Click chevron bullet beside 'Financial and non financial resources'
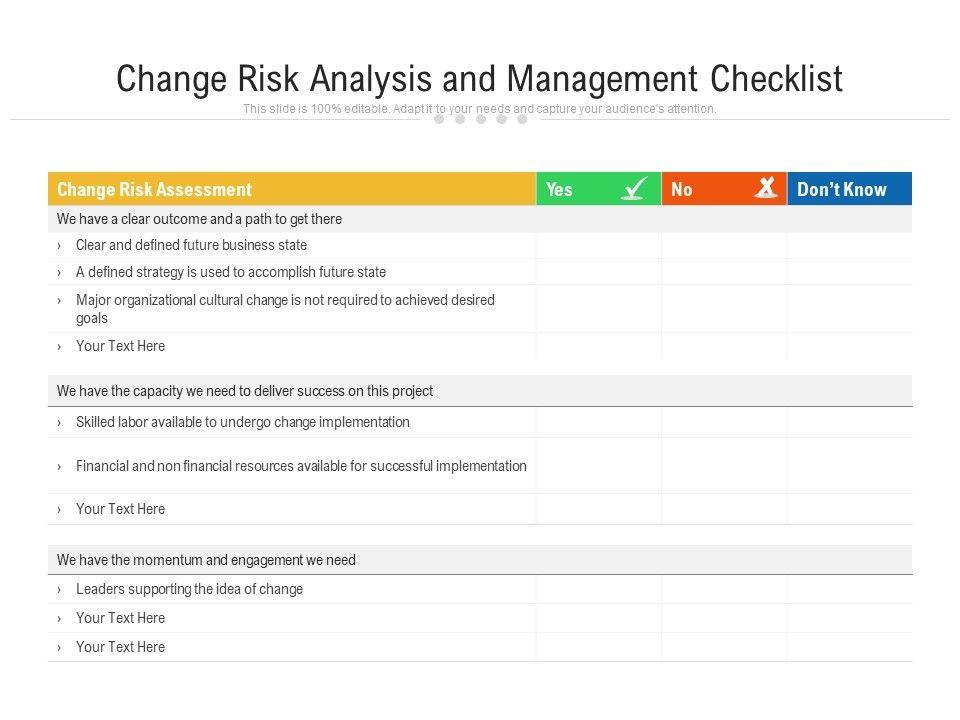The height and width of the screenshot is (720, 960). (x=60, y=467)
